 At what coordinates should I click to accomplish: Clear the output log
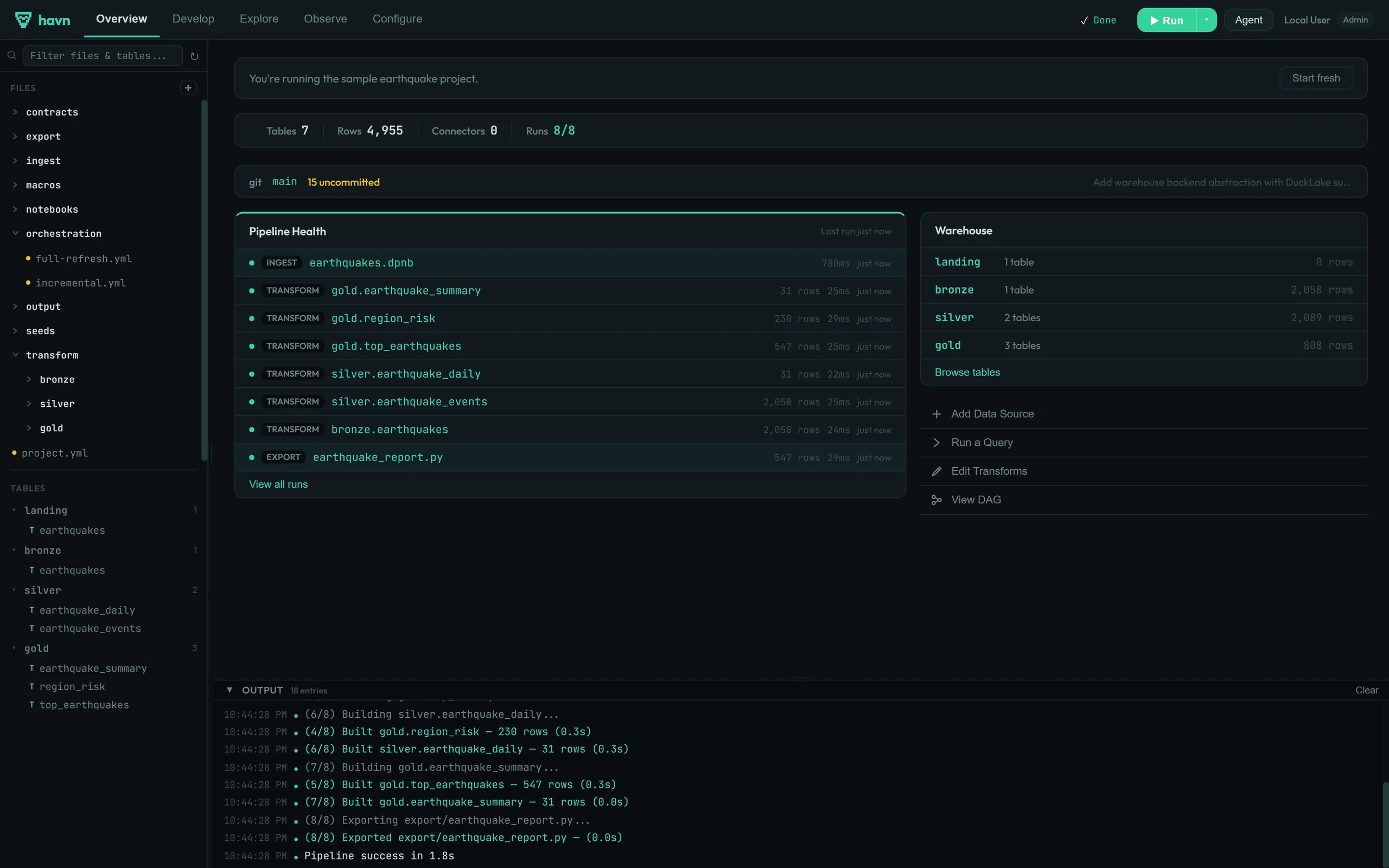(x=1366, y=691)
